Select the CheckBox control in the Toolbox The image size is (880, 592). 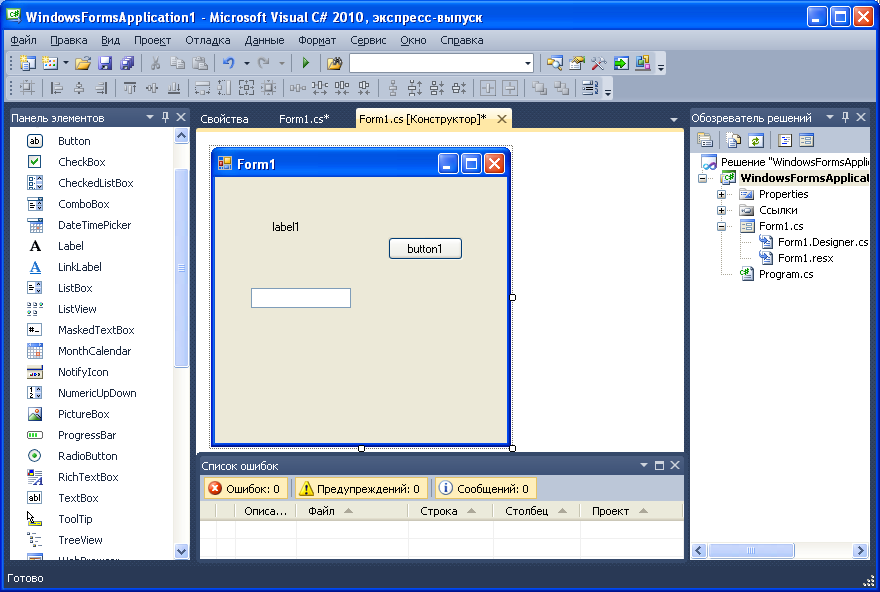[x=81, y=162]
